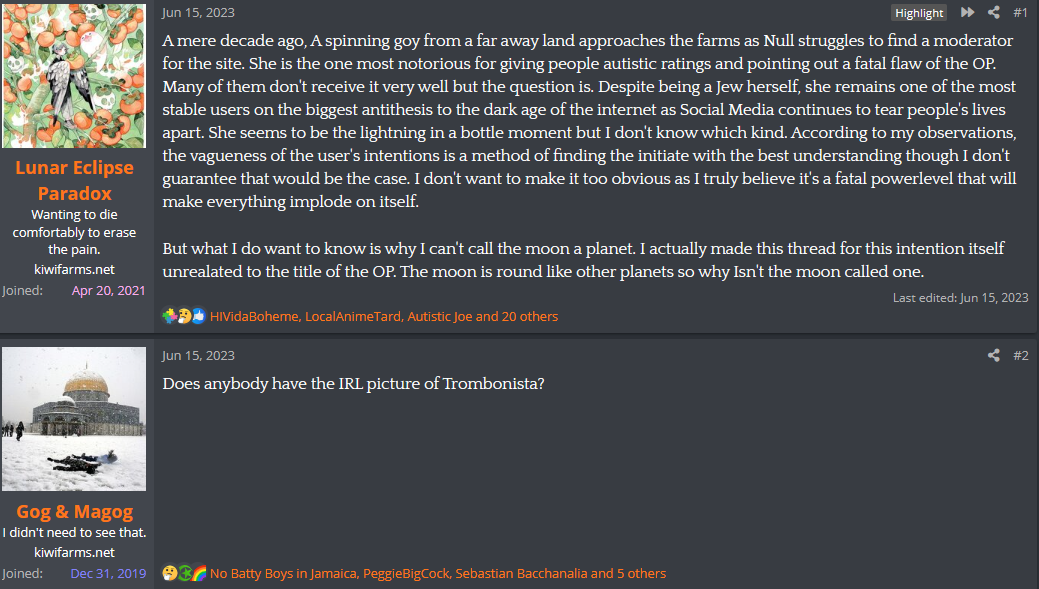Click Gog & Magog's snowy dome avatar
This screenshot has width=1039, height=589.
74,419
